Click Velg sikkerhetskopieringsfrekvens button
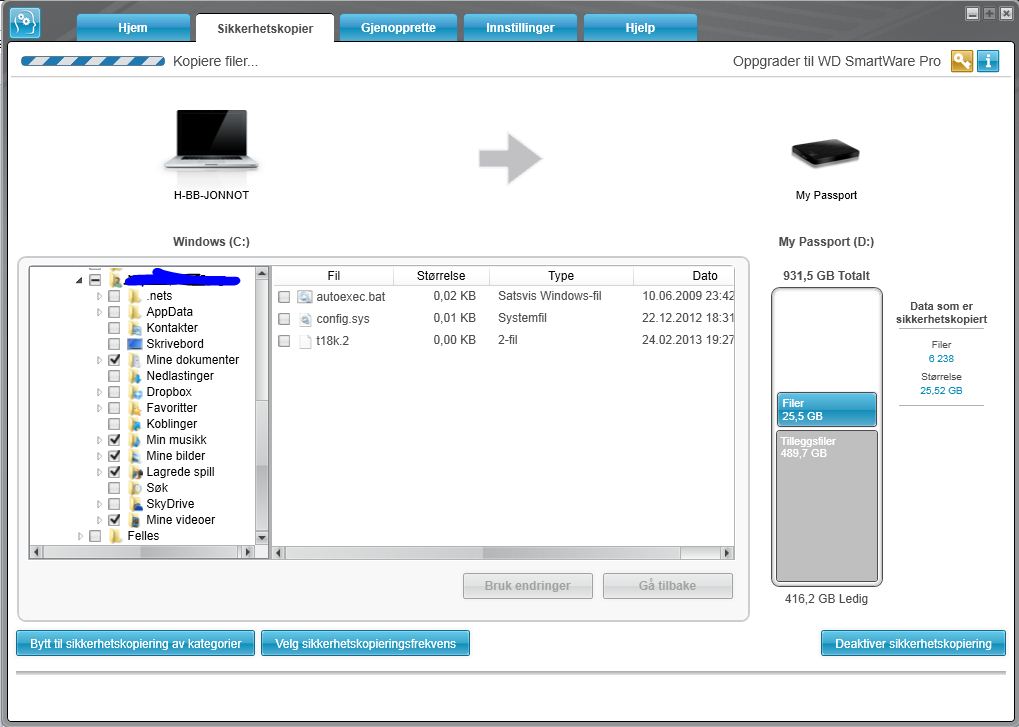Viewport: 1019px width, 727px height. (365, 643)
